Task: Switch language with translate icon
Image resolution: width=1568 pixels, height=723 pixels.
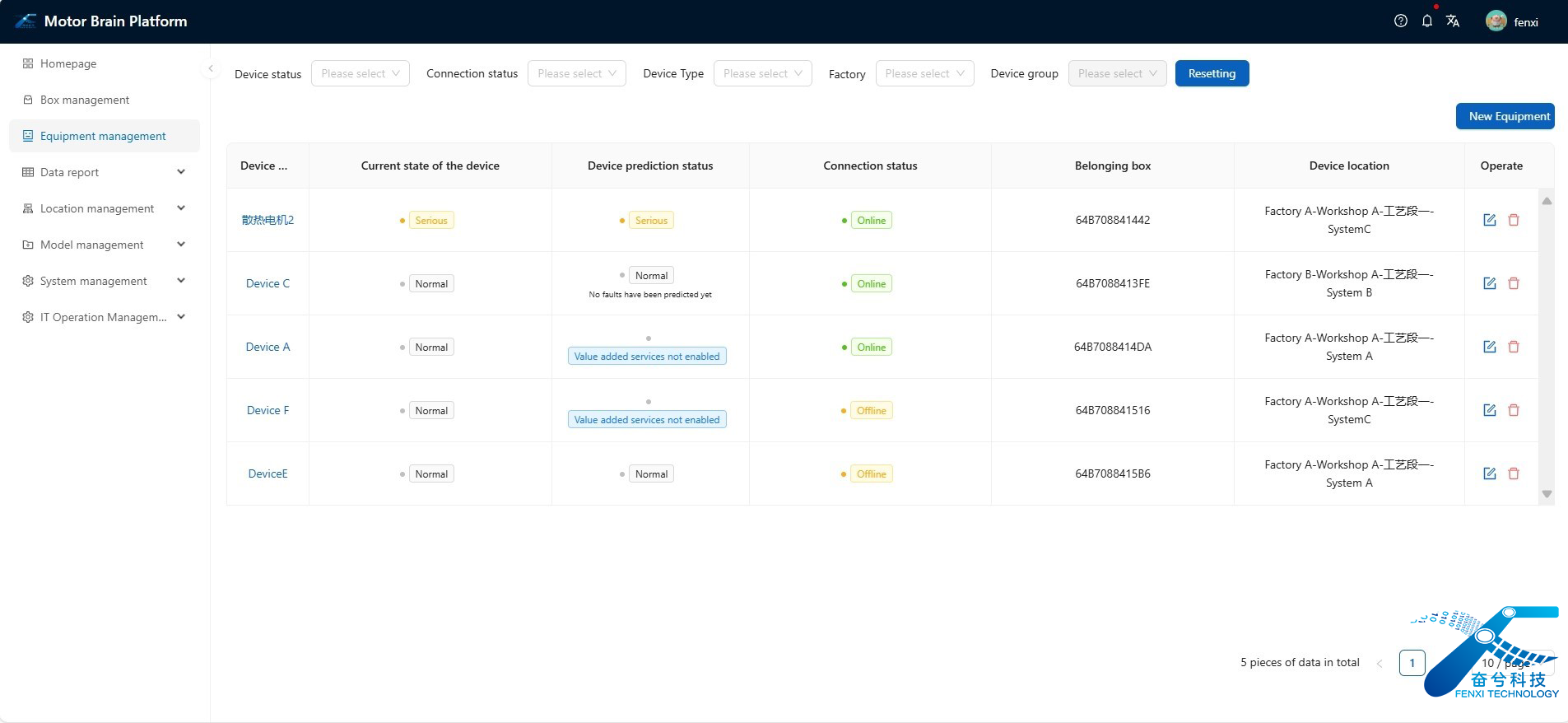Action: click(x=1453, y=21)
